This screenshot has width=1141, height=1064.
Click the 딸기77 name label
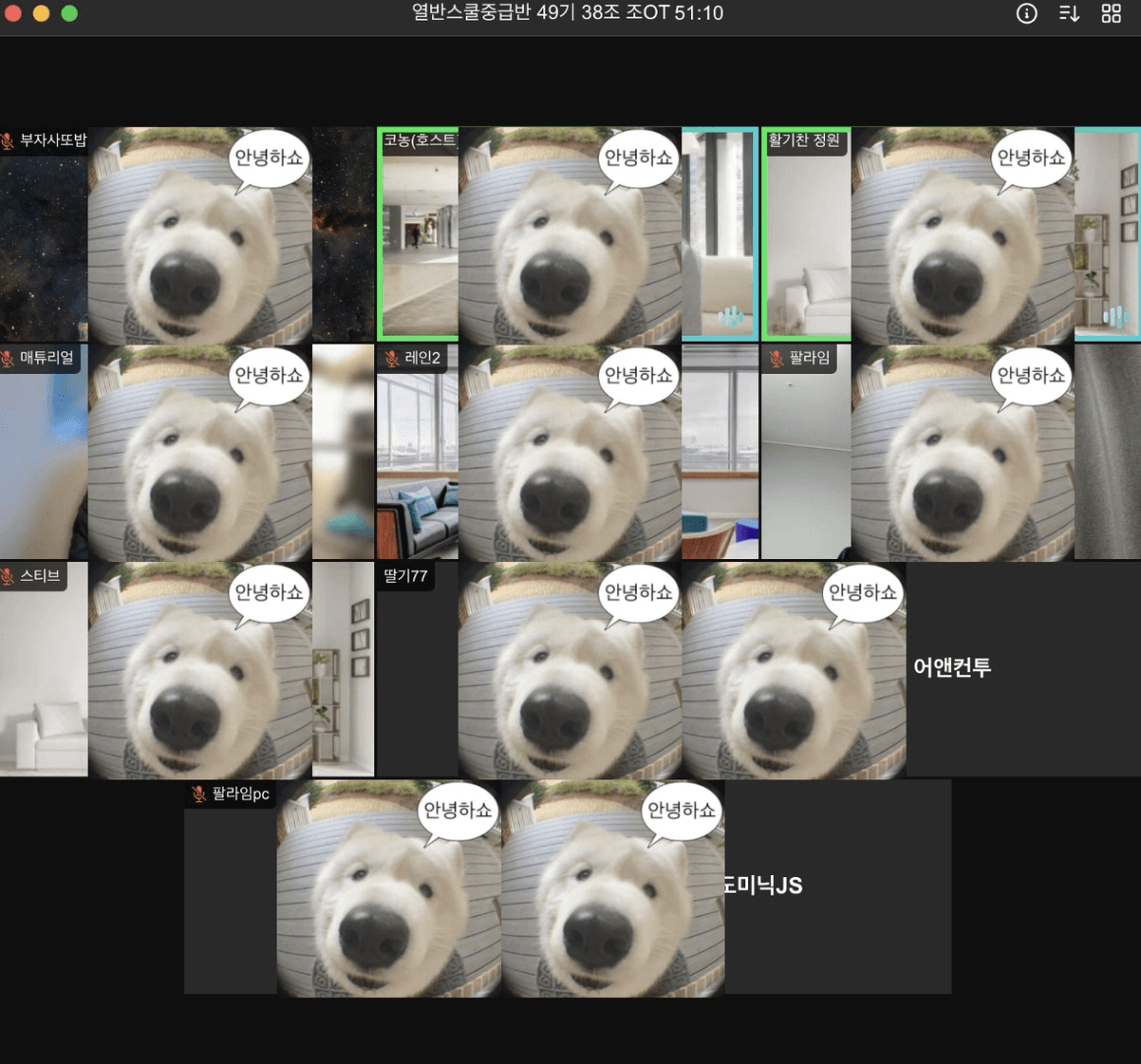pyautogui.click(x=406, y=577)
